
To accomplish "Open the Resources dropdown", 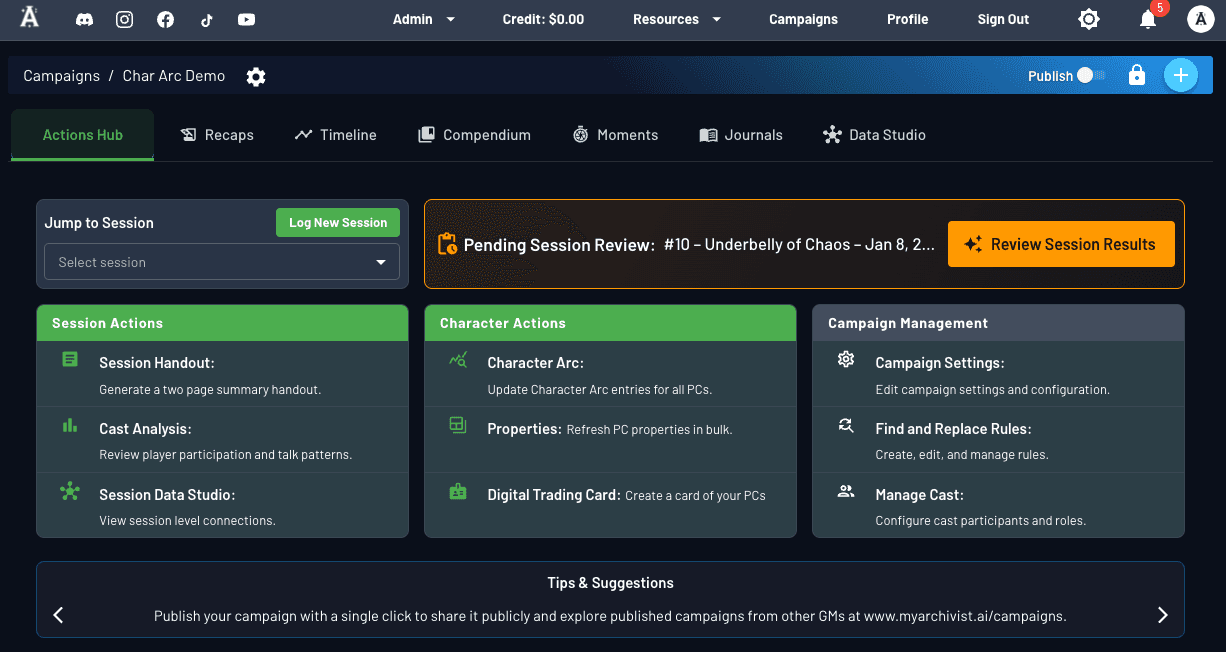I will [x=676, y=19].
